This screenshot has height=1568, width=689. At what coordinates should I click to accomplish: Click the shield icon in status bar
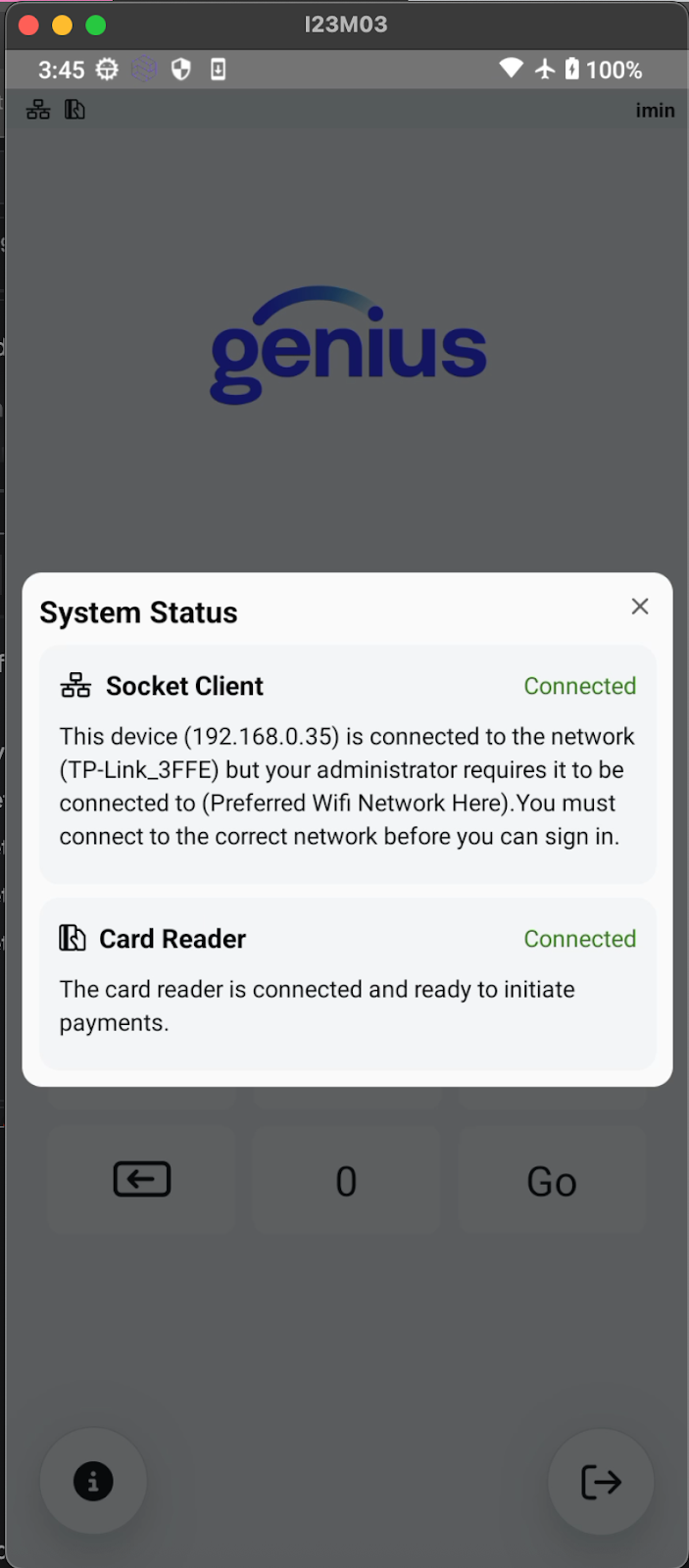pos(181,70)
